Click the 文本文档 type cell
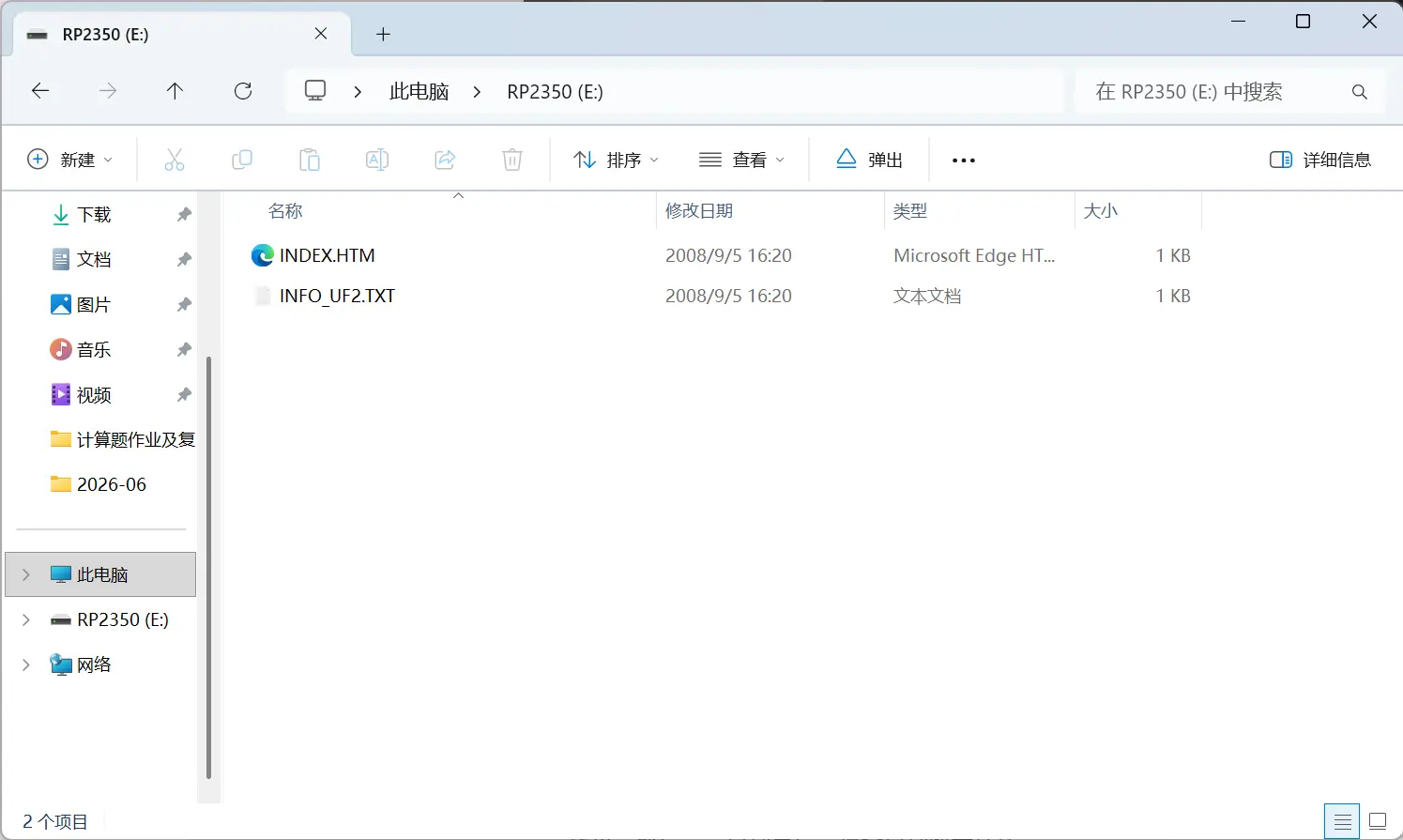This screenshot has height=840, width=1403. [927, 296]
